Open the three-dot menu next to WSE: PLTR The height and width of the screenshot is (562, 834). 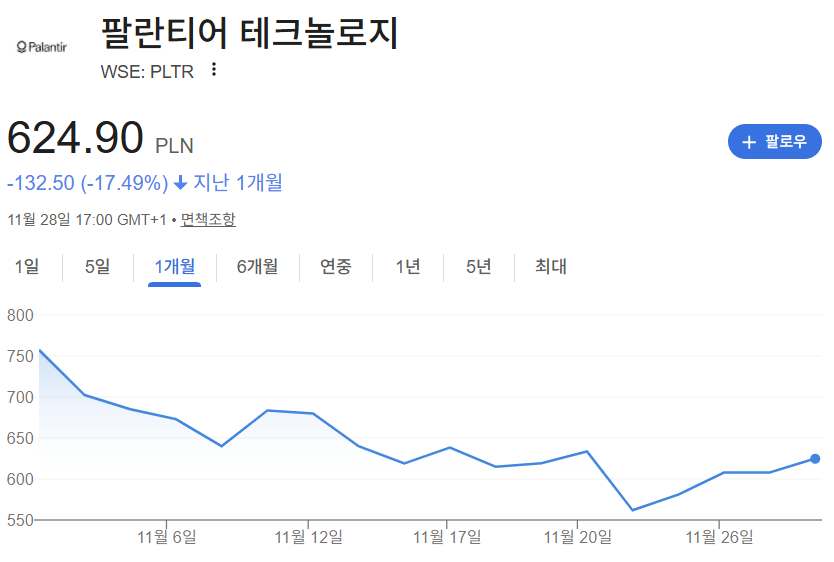tap(214, 70)
